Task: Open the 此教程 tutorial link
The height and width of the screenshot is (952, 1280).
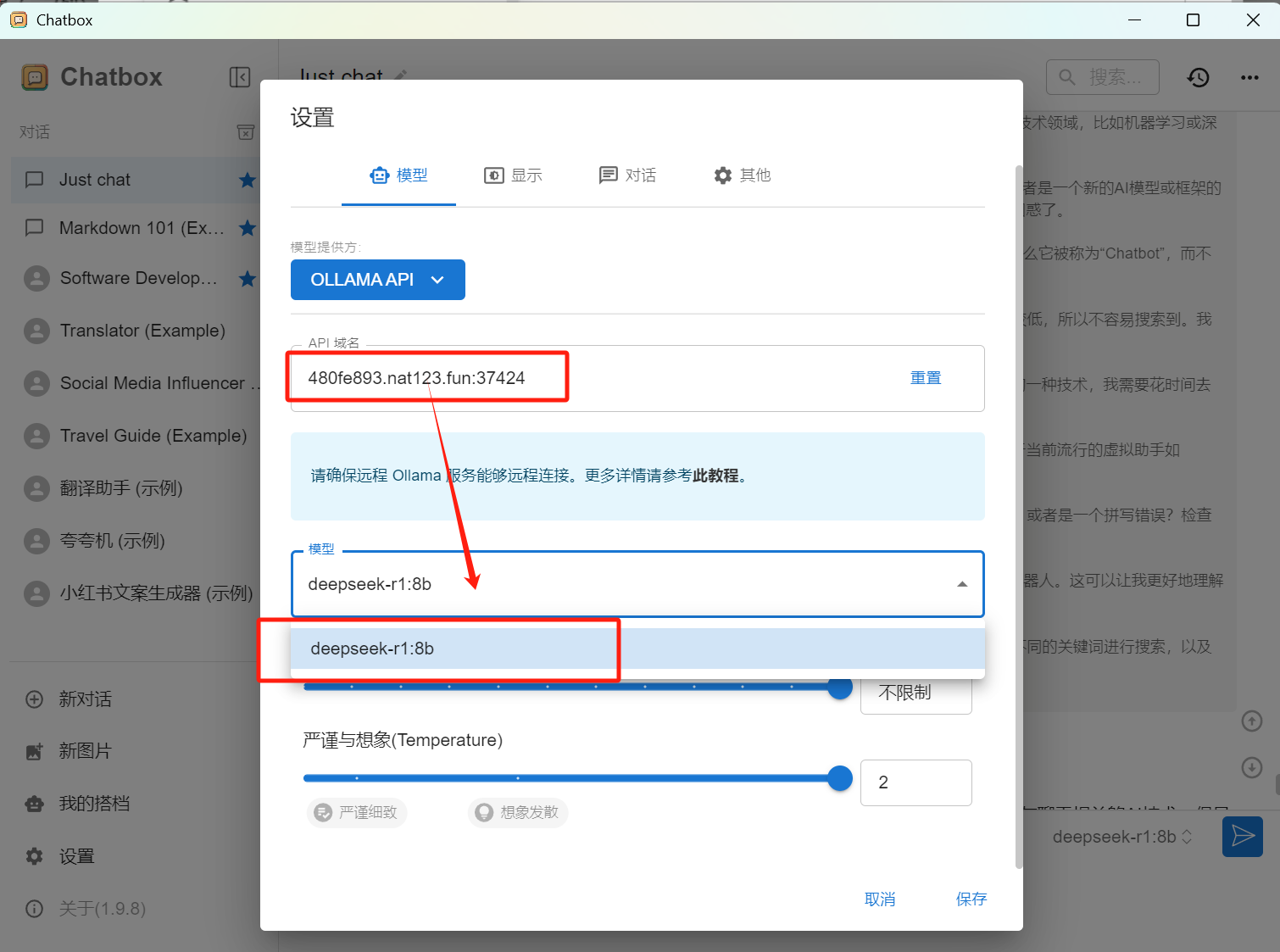Action: tap(715, 476)
